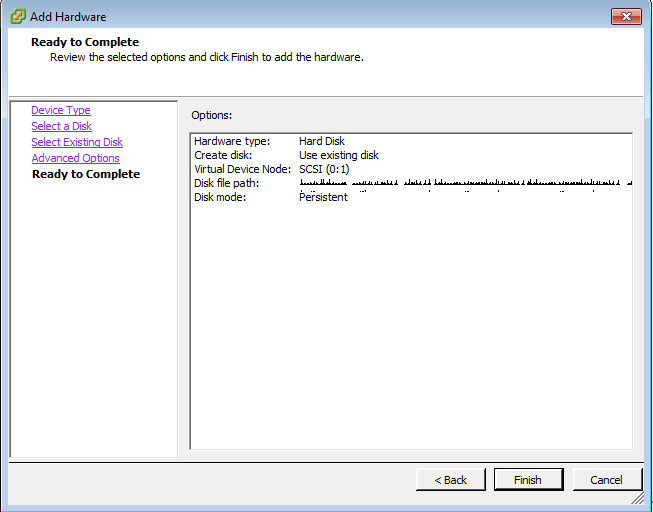Go to the Device Type step
Screen dimensions: 653x512
(x=61, y=110)
